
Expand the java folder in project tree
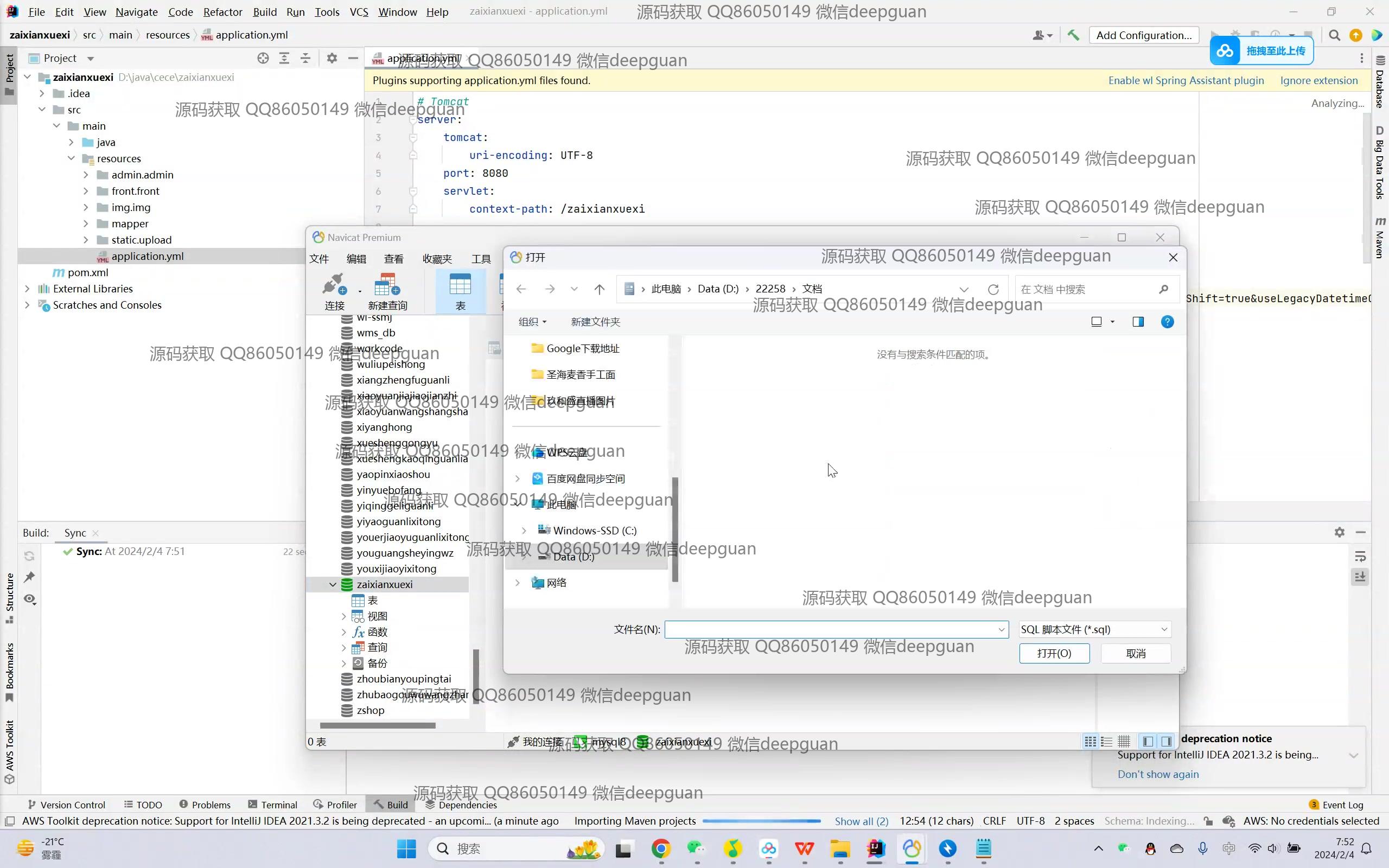point(71,142)
